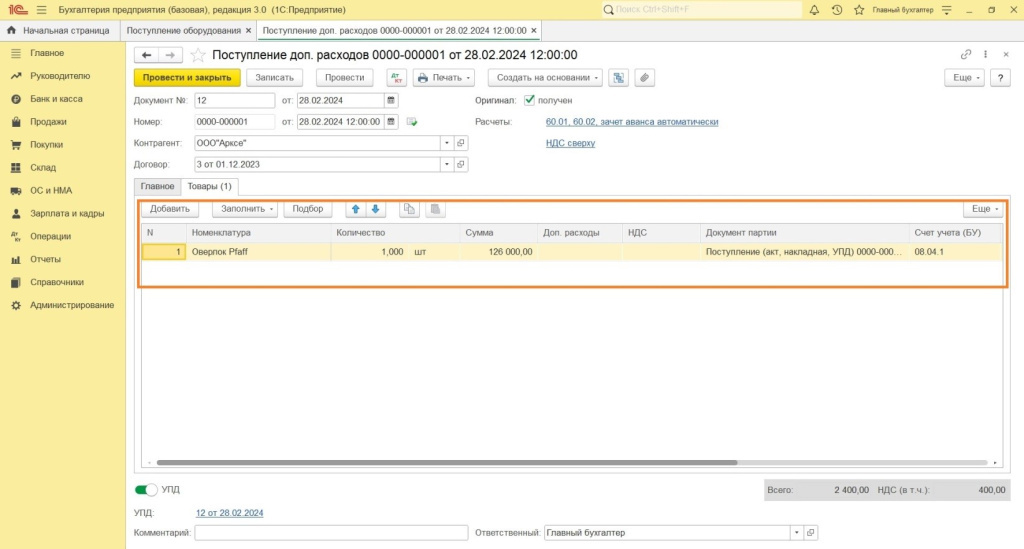Click the paperclip attached files icon
The image size is (1024, 549).
click(x=645, y=78)
